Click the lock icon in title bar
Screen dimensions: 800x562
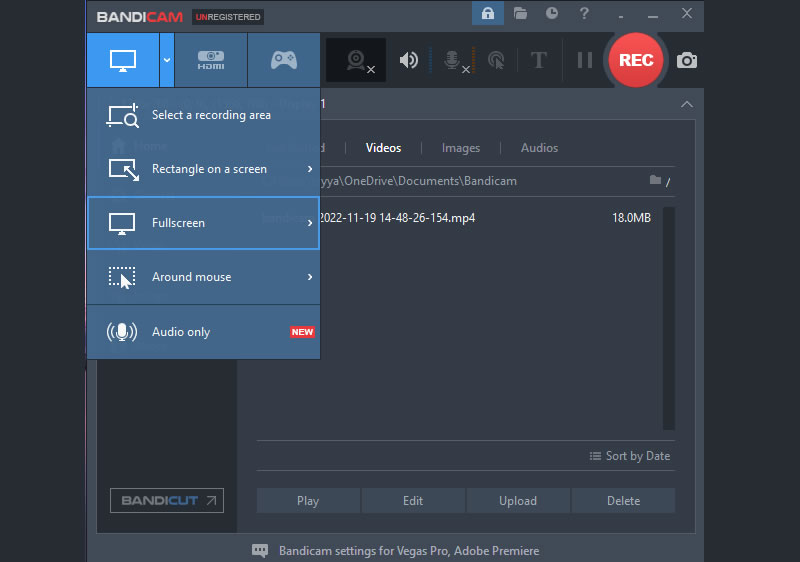point(488,13)
